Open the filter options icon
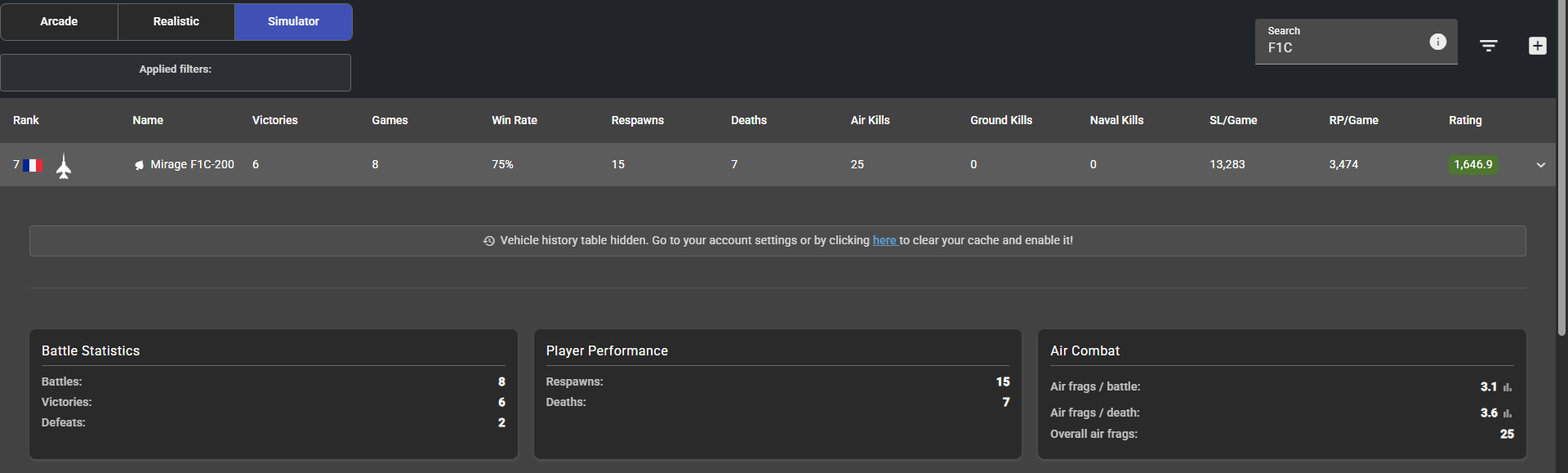This screenshot has width=1568, height=473. pyautogui.click(x=1488, y=46)
